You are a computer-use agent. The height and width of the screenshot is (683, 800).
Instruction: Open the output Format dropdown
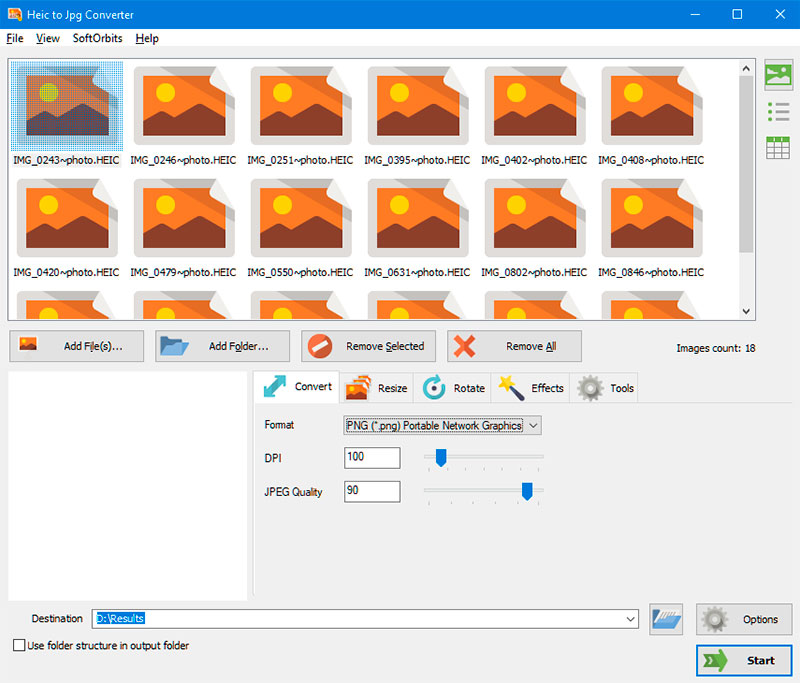click(533, 425)
